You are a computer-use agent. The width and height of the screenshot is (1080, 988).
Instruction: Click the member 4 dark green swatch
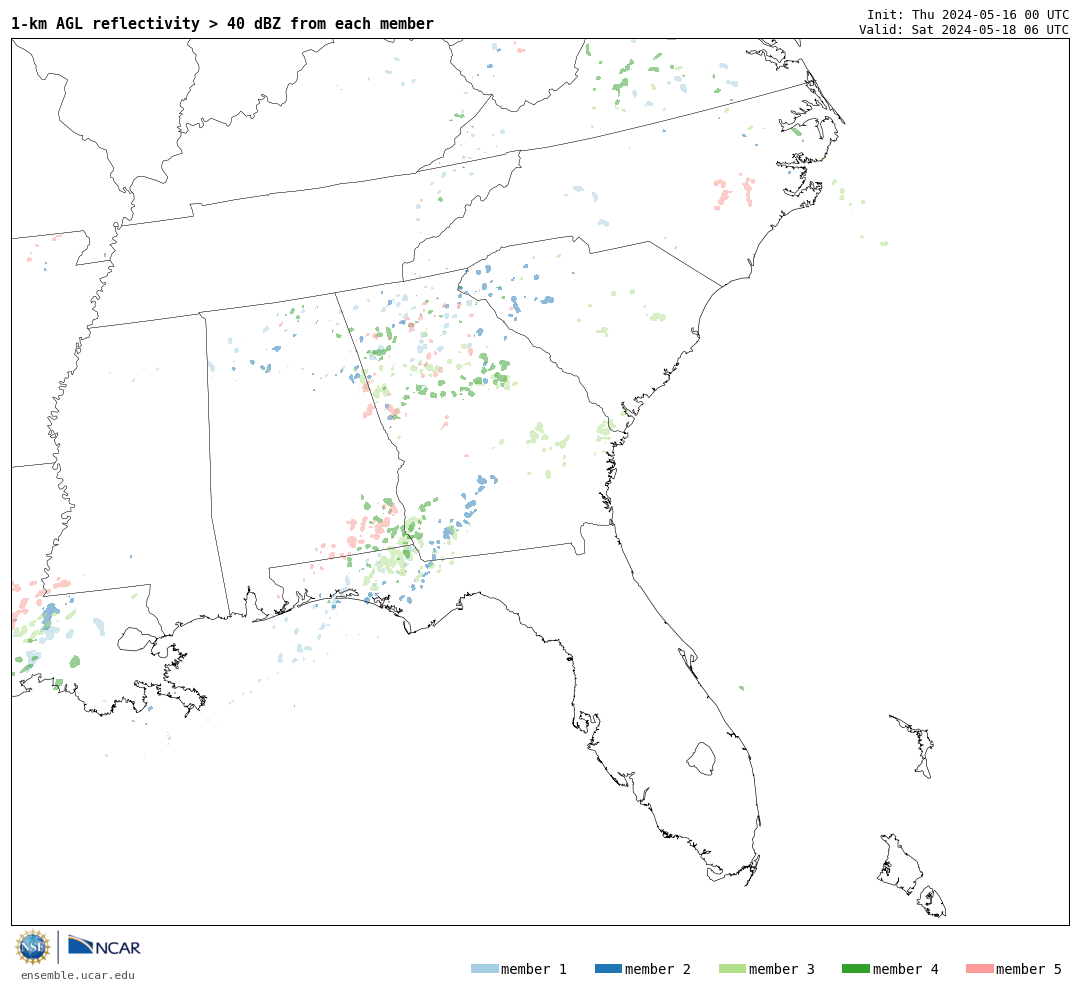click(x=855, y=969)
